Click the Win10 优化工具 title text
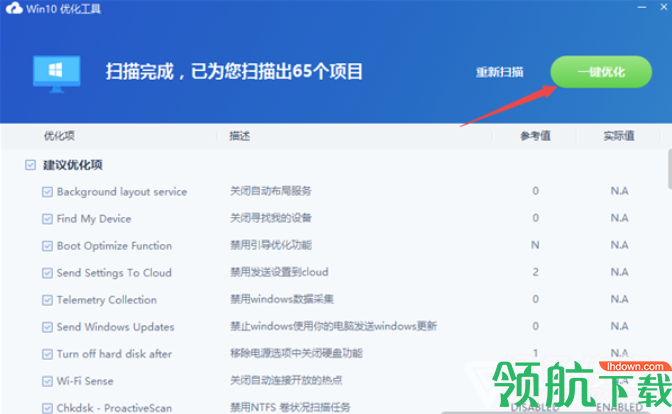 click(x=63, y=9)
